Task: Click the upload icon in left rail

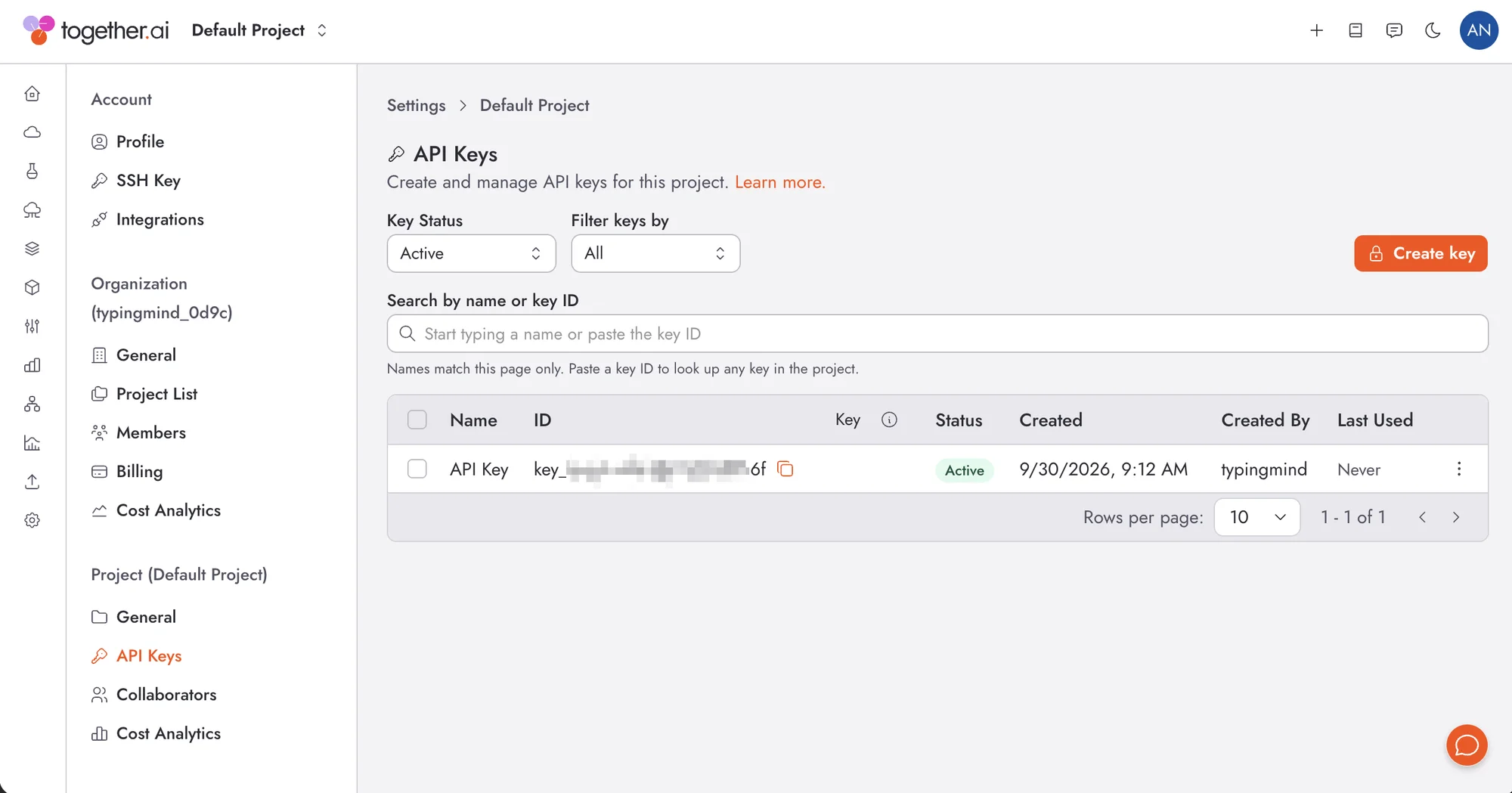Action: (x=32, y=482)
